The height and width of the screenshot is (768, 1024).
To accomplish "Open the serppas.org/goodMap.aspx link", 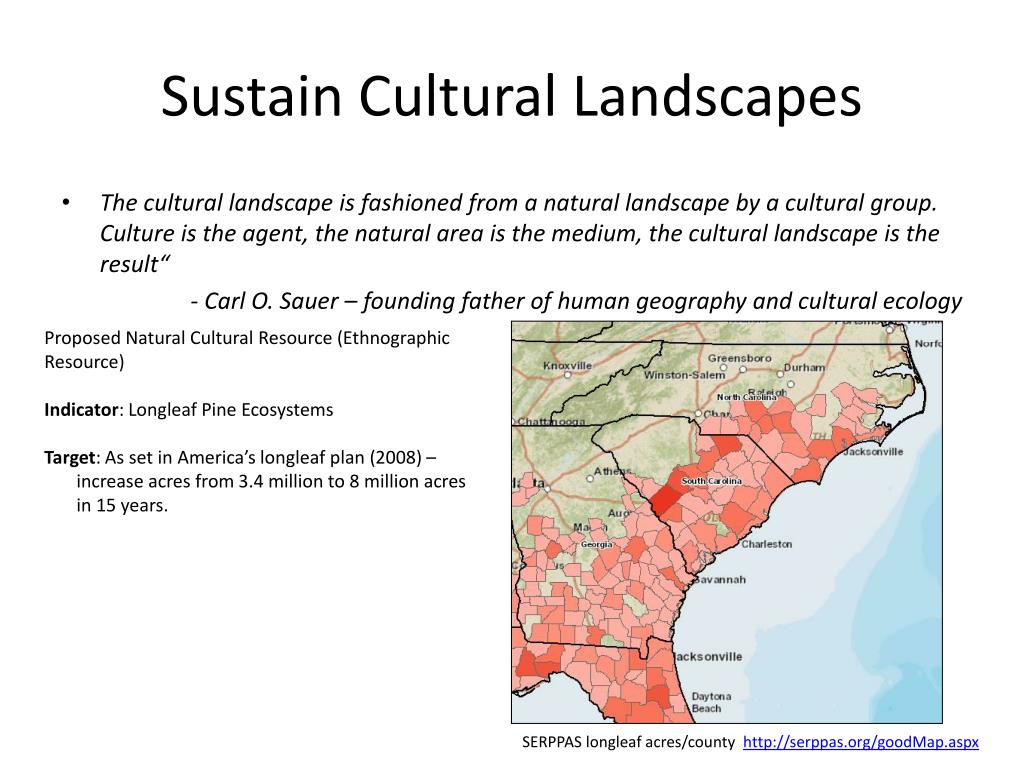I will pos(861,742).
